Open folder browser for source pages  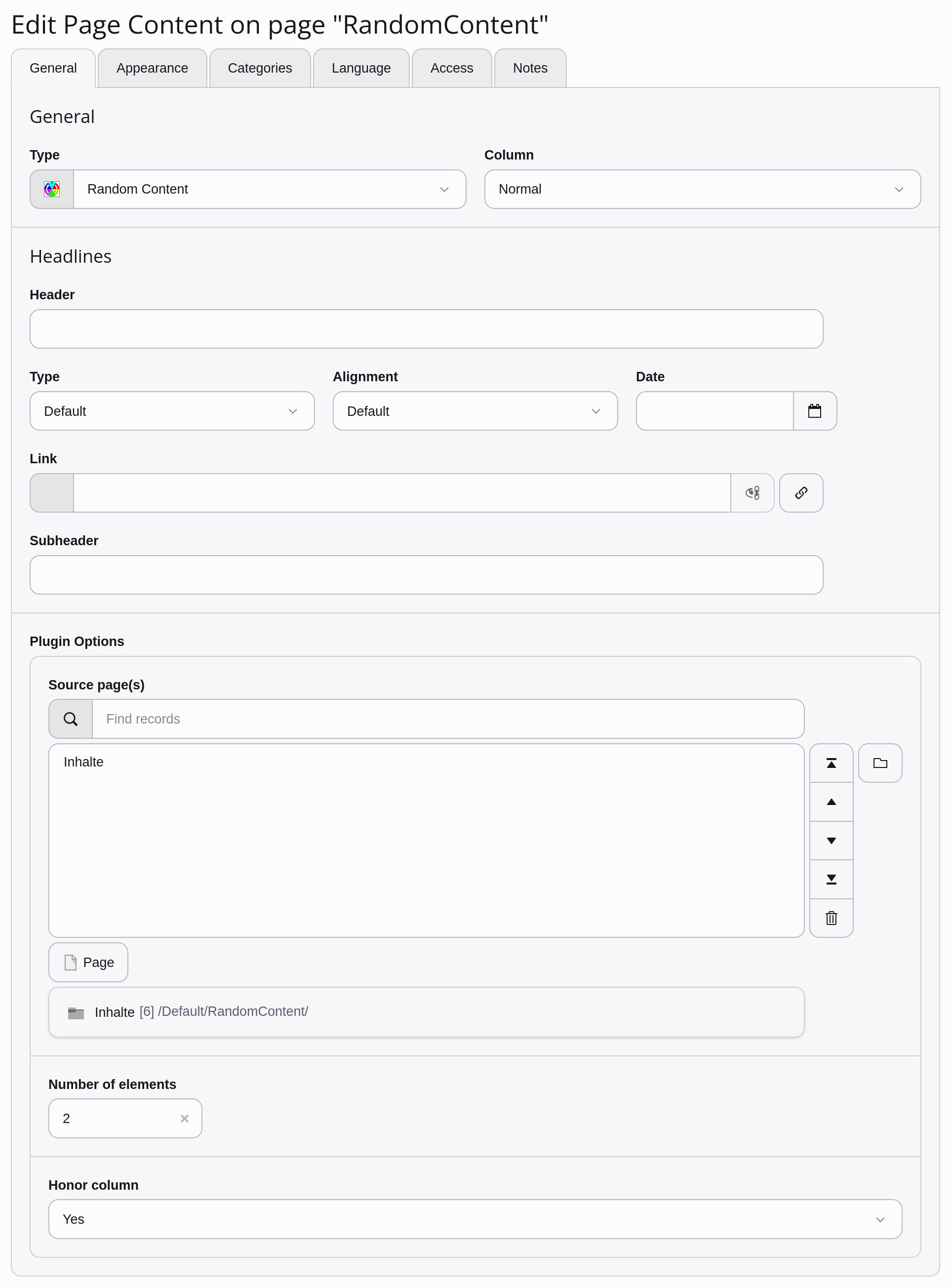pyautogui.click(x=880, y=763)
